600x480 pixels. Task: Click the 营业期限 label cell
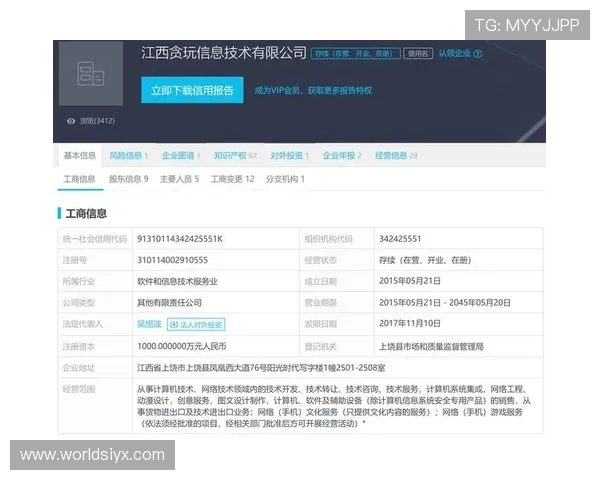(337, 303)
